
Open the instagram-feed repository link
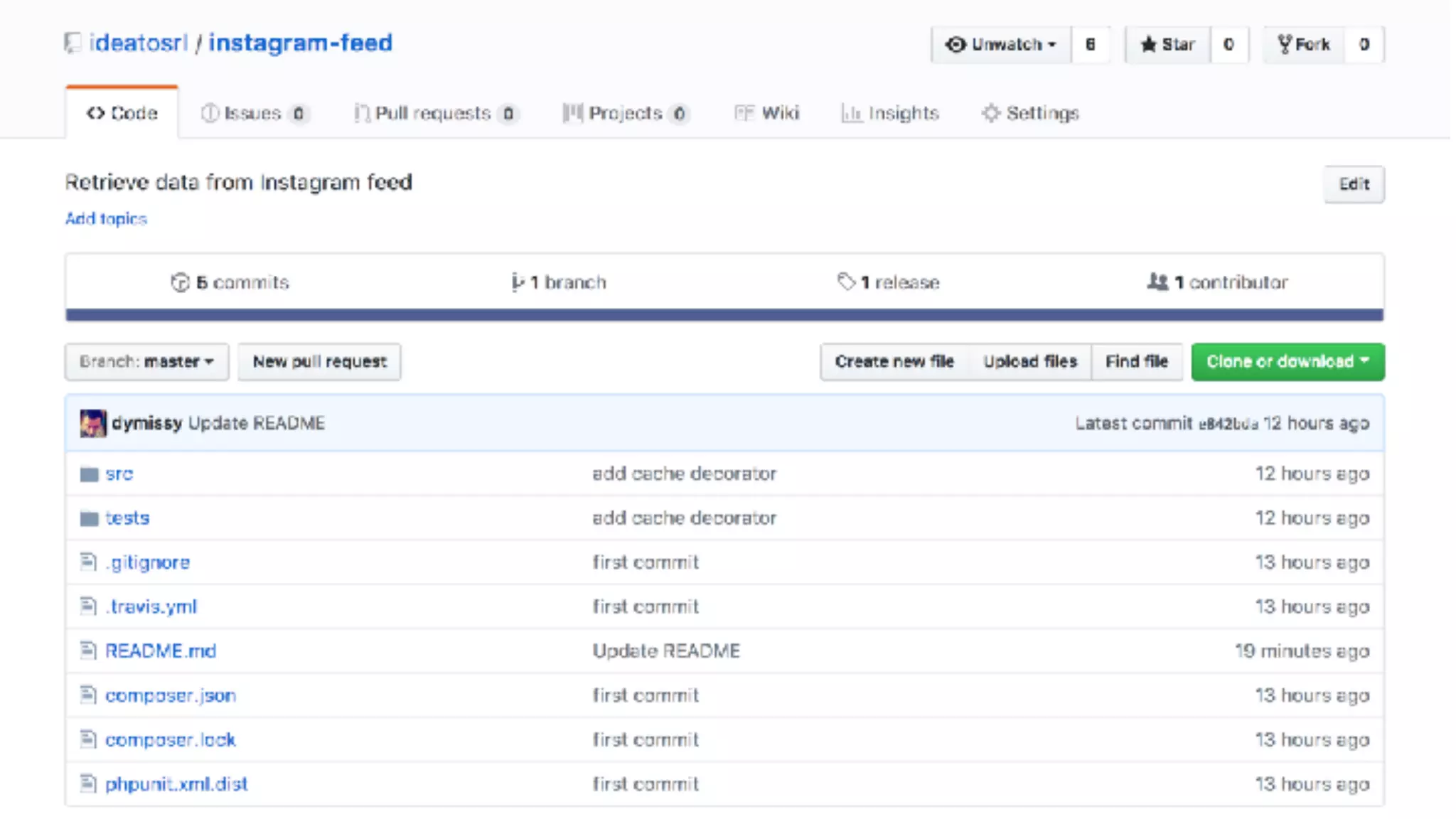[x=300, y=43]
